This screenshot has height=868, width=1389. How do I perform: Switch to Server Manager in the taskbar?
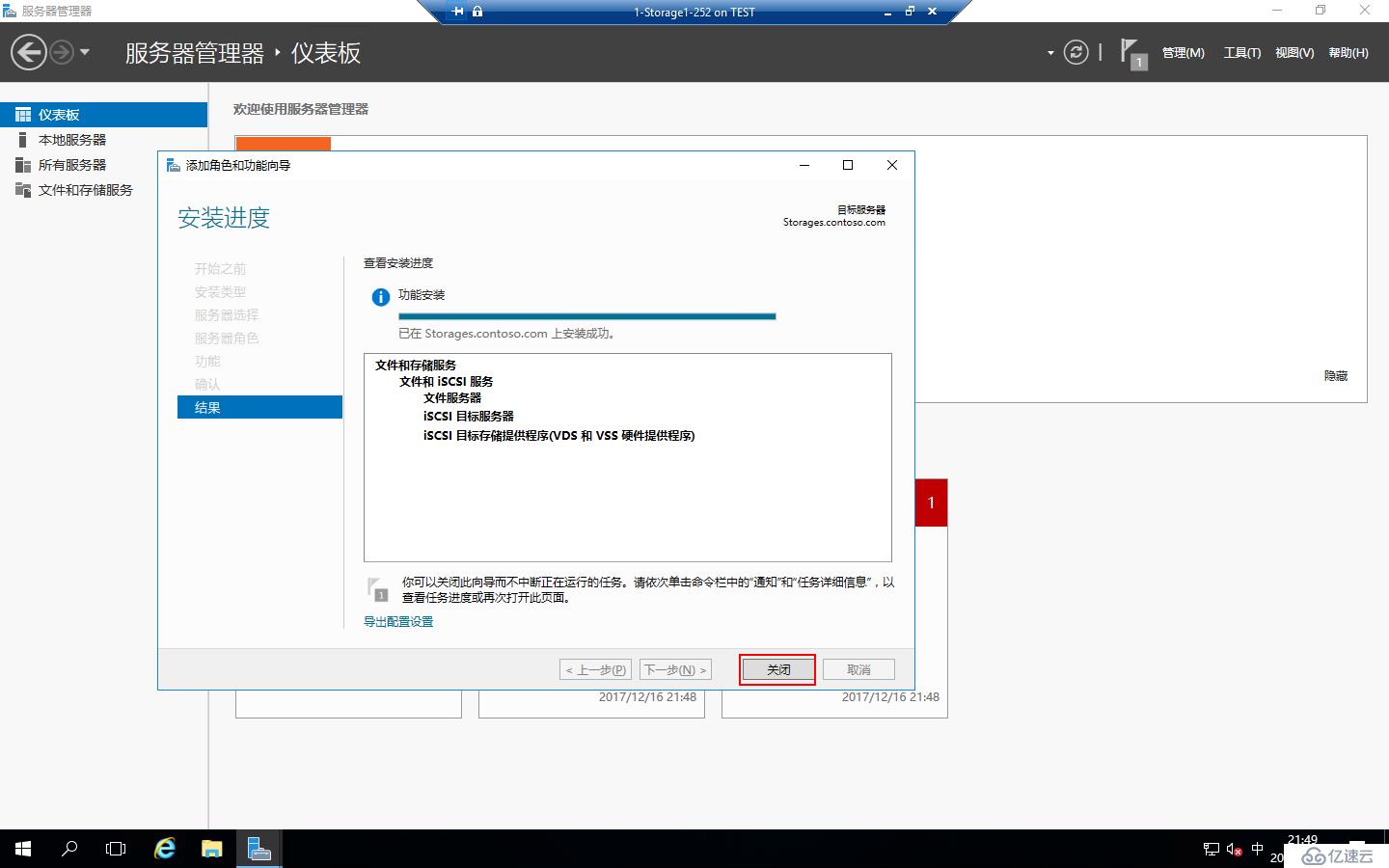point(259,849)
